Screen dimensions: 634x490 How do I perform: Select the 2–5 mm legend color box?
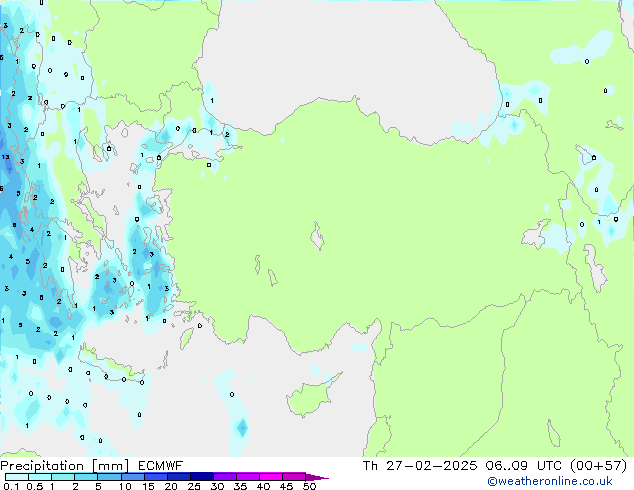[x=86, y=477]
